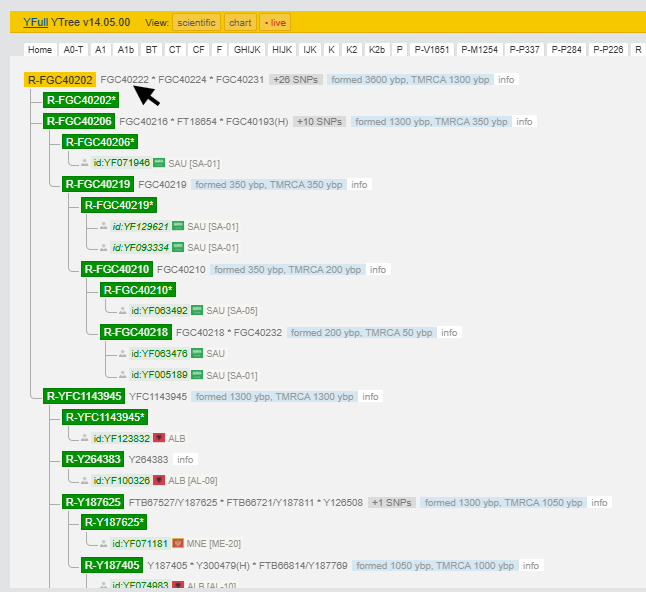
Task: Open info for R-FGC40219
Action: [x=359, y=185]
